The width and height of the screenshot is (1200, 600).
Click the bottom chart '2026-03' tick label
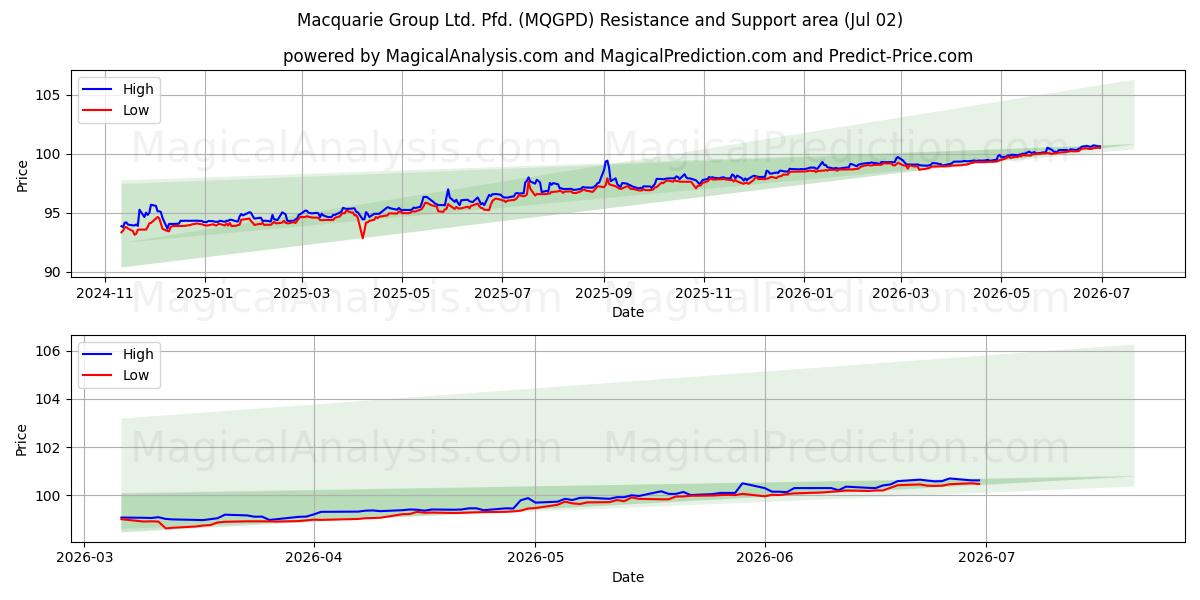(84, 557)
